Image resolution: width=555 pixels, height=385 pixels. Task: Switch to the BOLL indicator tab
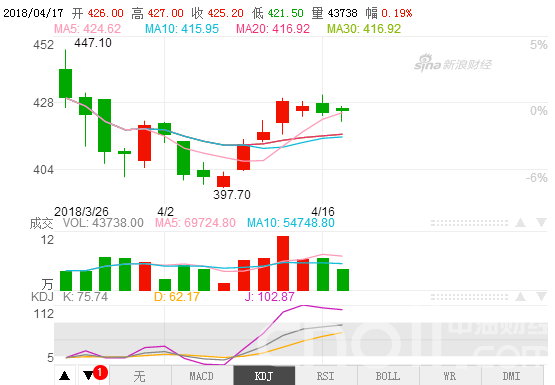388,376
